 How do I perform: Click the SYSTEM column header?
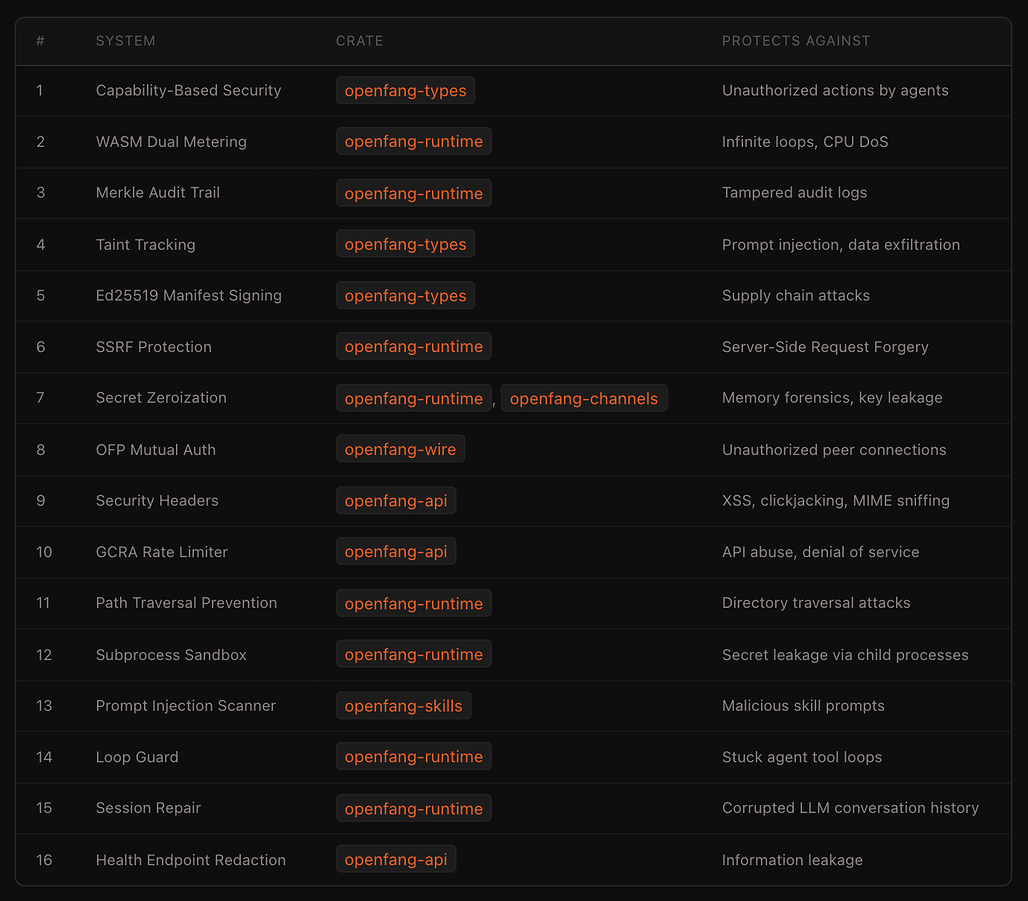coord(125,41)
